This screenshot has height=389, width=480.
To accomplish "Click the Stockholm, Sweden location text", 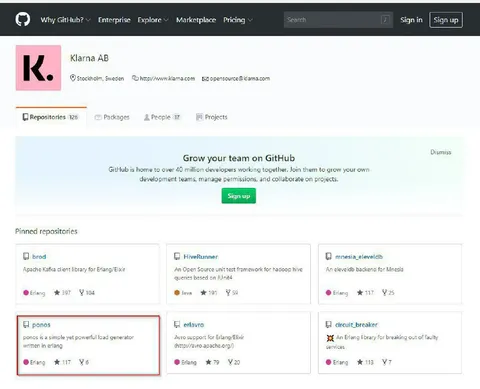I will 100,78.
